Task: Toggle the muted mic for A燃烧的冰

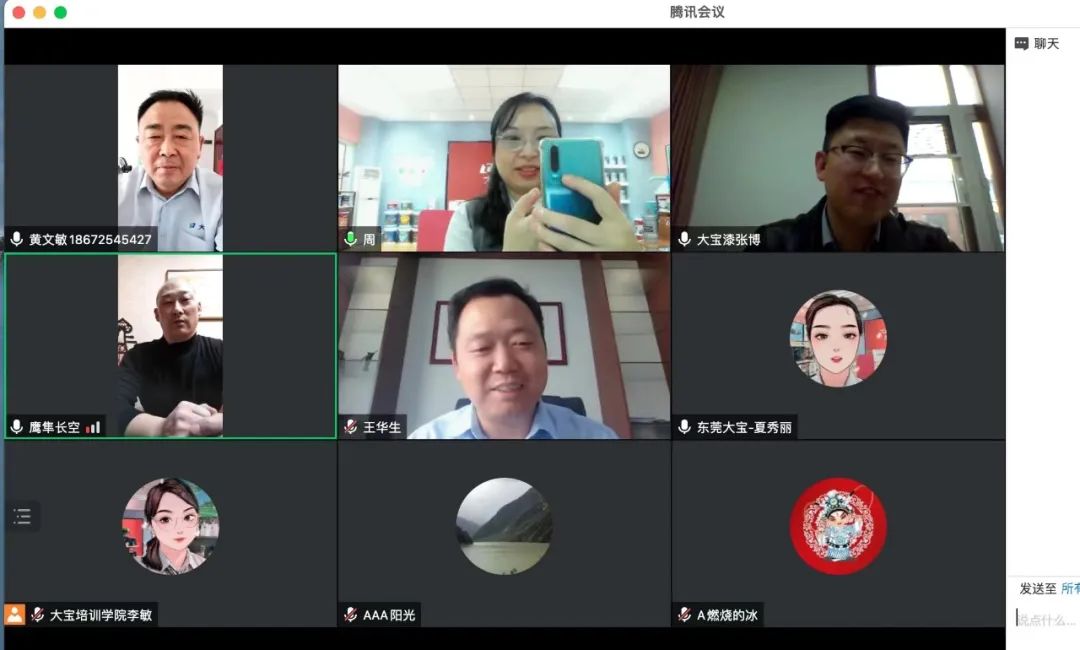Action: (684, 614)
